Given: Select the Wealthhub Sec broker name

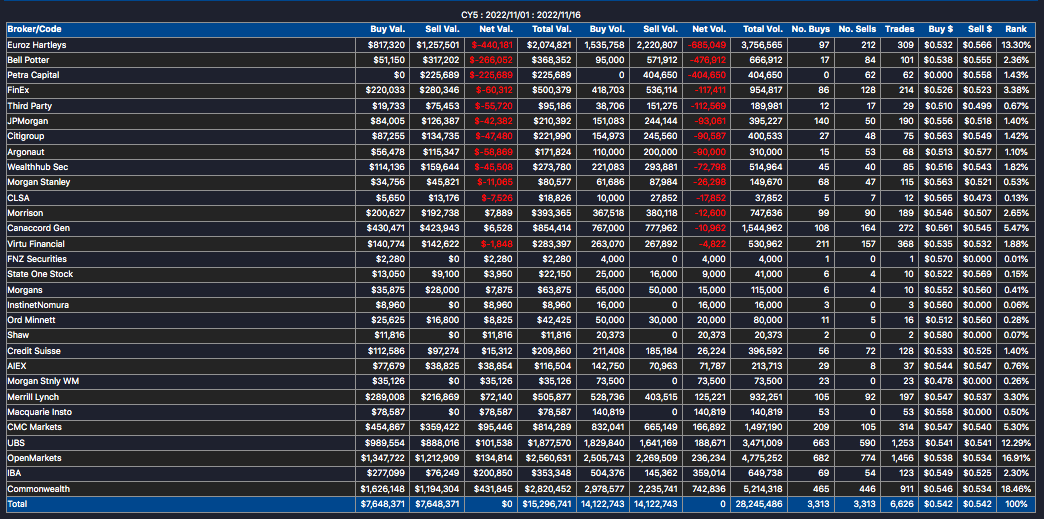Looking at the screenshot, I should tap(39, 167).
